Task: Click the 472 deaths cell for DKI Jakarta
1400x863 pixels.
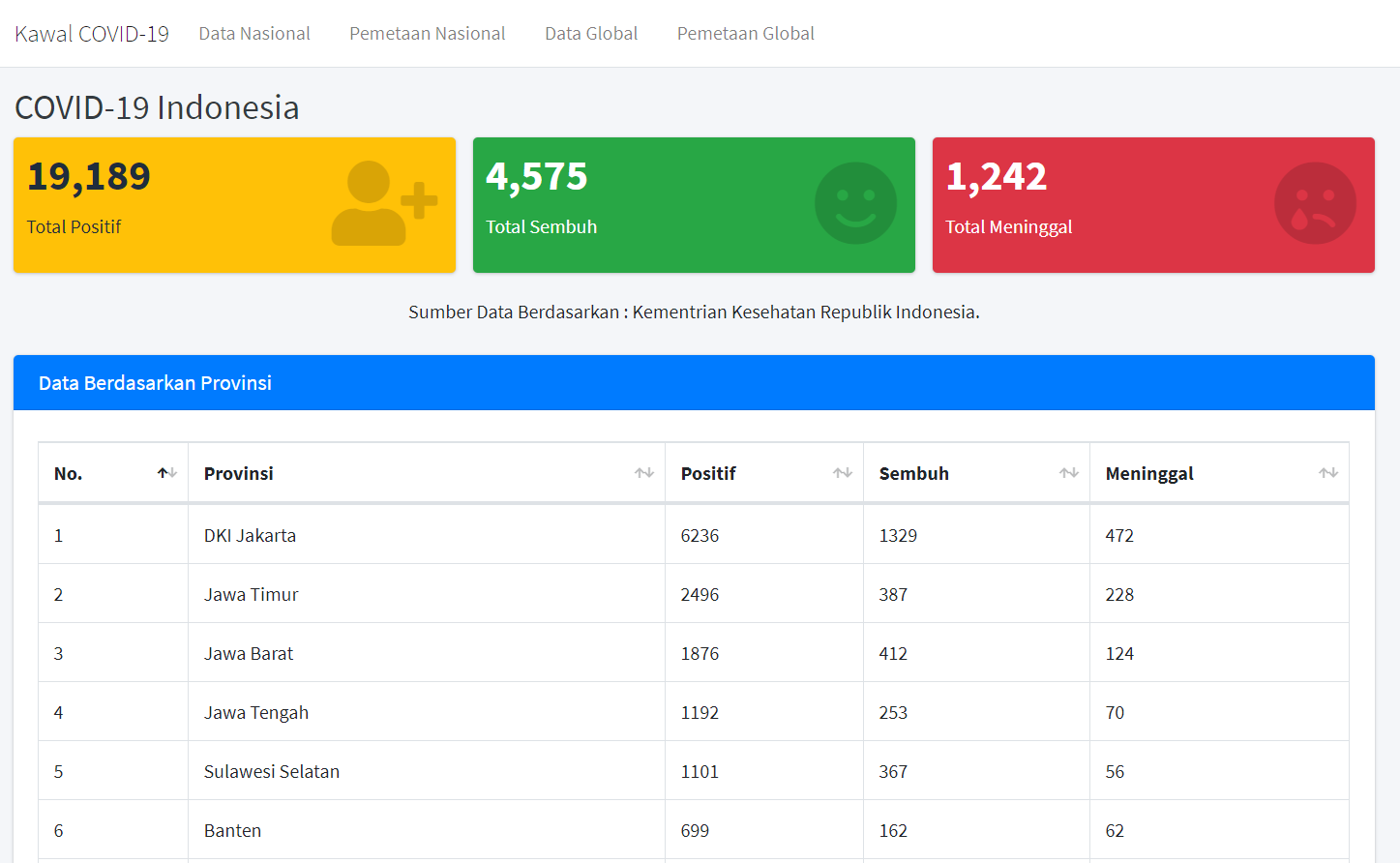Action: pyautogui.click(x=1219, y=535)
